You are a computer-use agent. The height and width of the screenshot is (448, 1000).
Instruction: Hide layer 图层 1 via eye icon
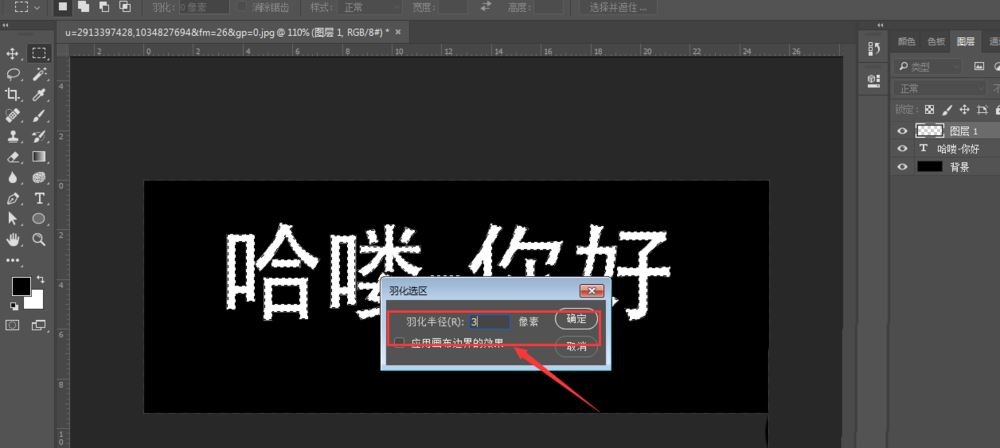(902, 131)
